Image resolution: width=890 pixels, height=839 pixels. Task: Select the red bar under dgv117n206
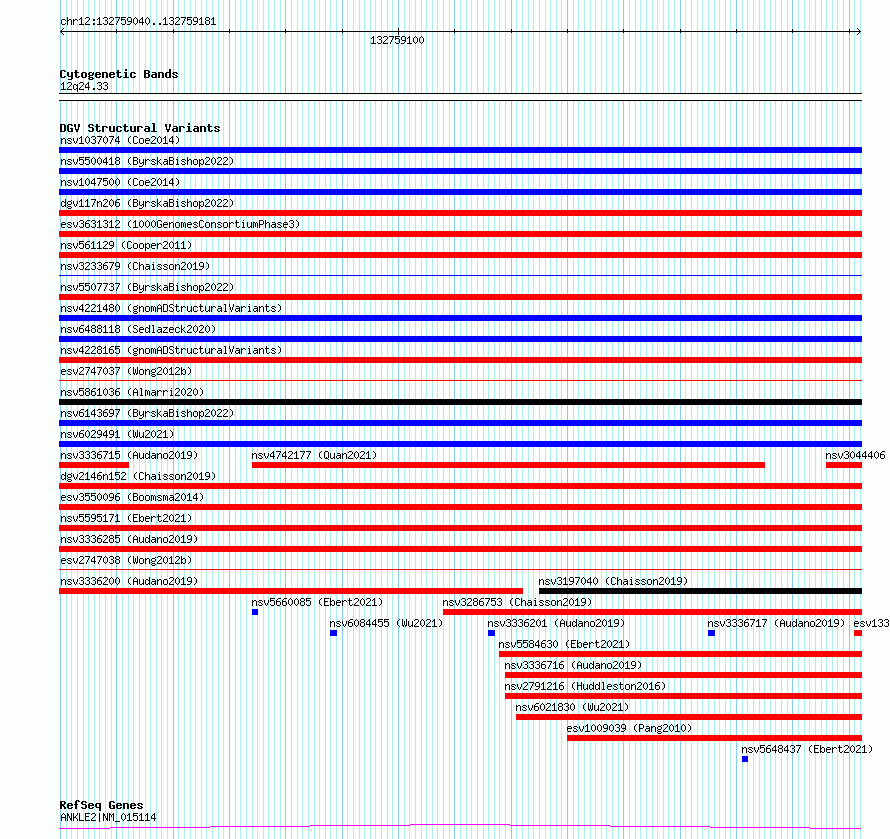[460, 213]
